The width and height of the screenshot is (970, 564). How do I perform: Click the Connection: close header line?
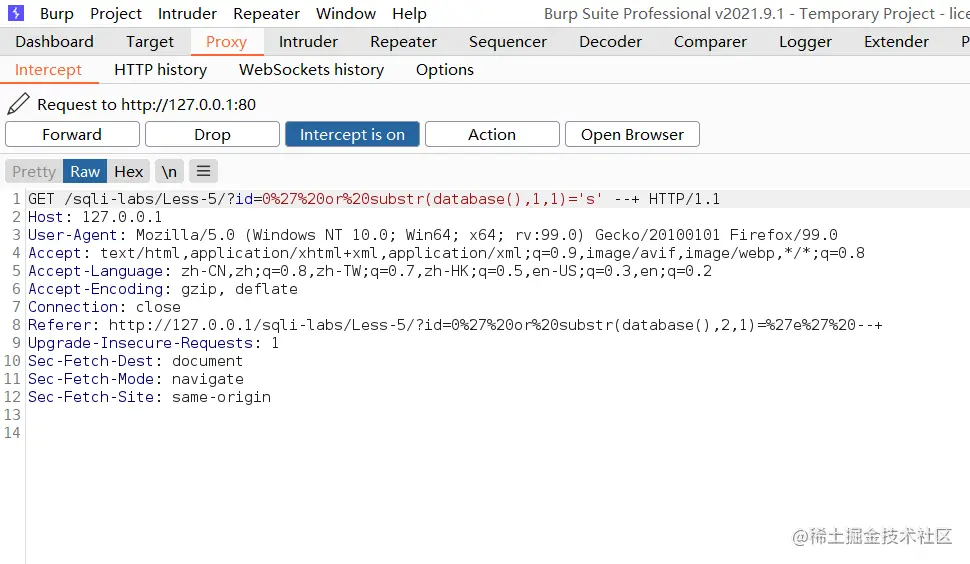click(x=104, y=307)
